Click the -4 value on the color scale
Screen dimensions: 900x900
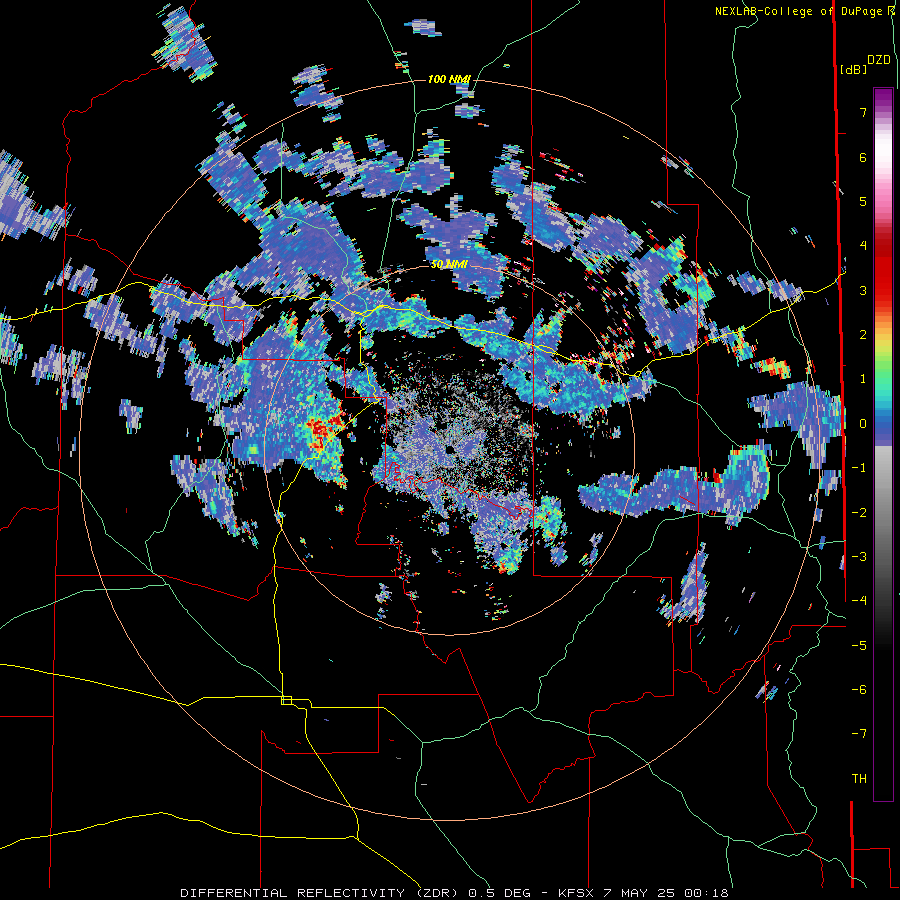coord(859,601)
